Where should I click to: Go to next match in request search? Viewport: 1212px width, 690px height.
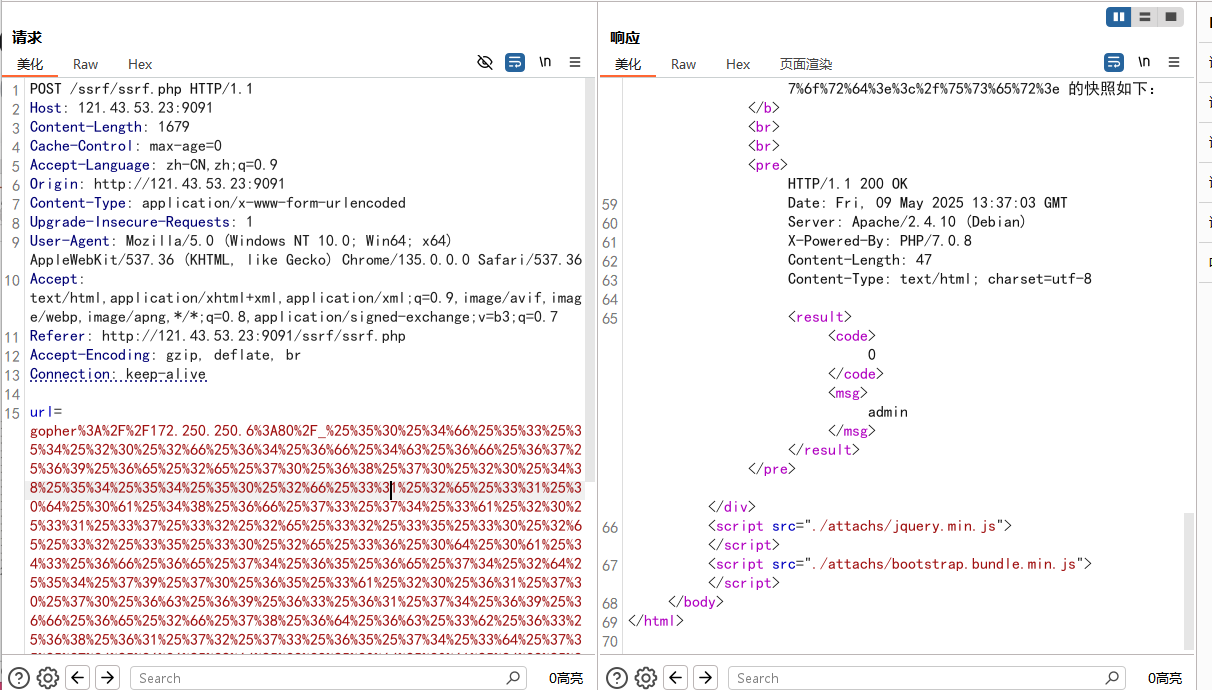point(107,678)
